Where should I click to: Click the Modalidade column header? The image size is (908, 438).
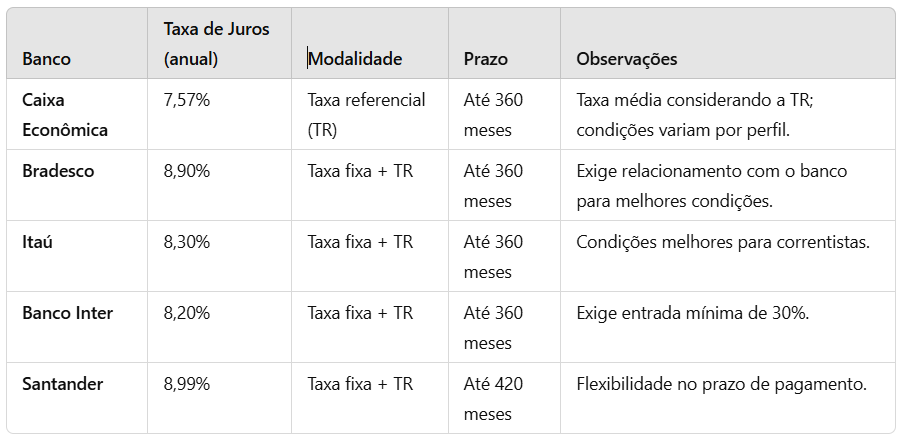point(355,59)
